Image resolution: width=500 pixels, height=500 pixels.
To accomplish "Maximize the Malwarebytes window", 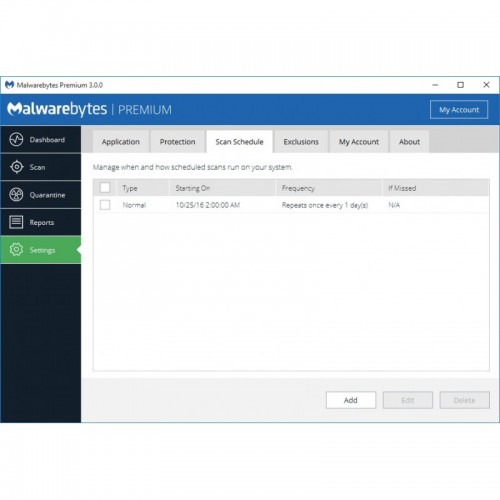I will tap(460, 85).
